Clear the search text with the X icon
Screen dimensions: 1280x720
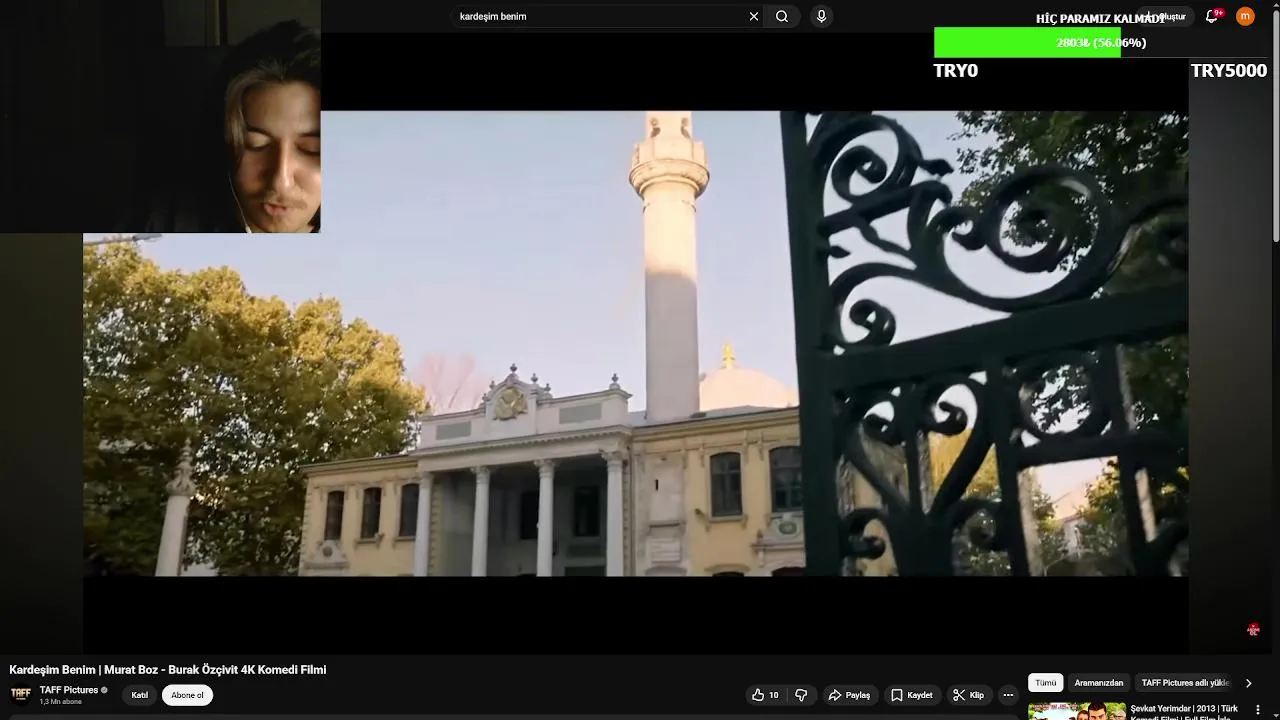(754, 16)
